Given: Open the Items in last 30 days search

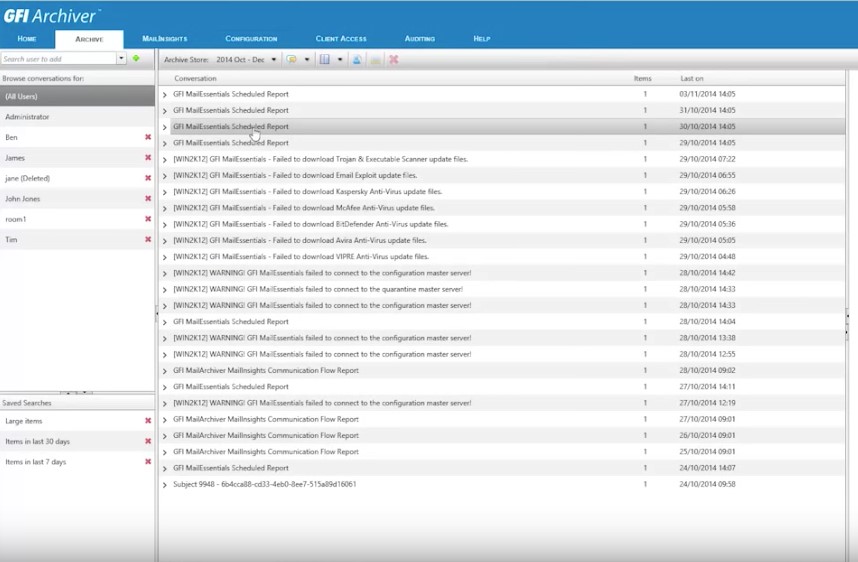Looking at the screenshot, I should pyautogui.click(x=77, y=441).
